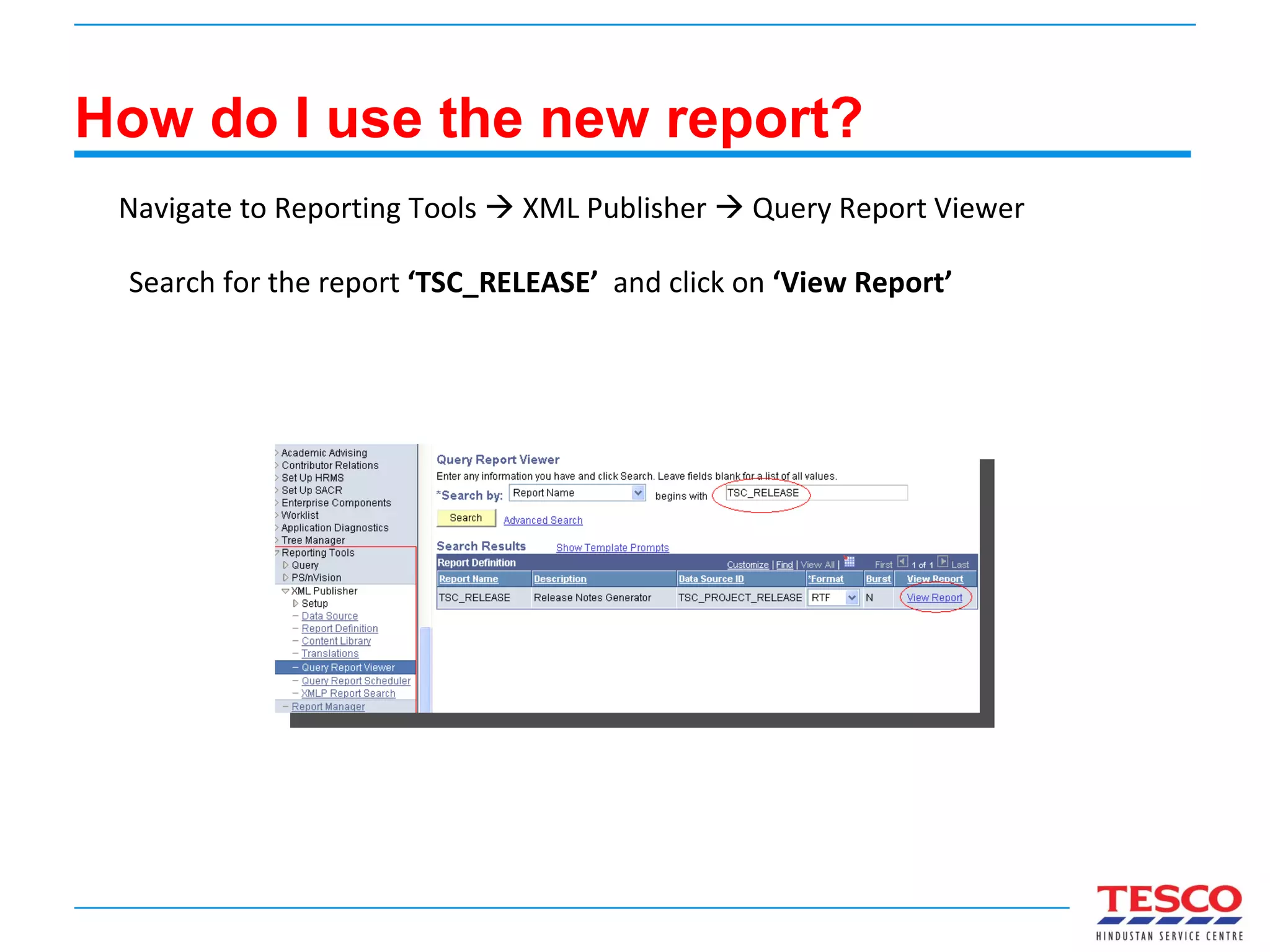Click the next row arrow icon
This screenshot has height=952, width=1270.
[943, 562]
